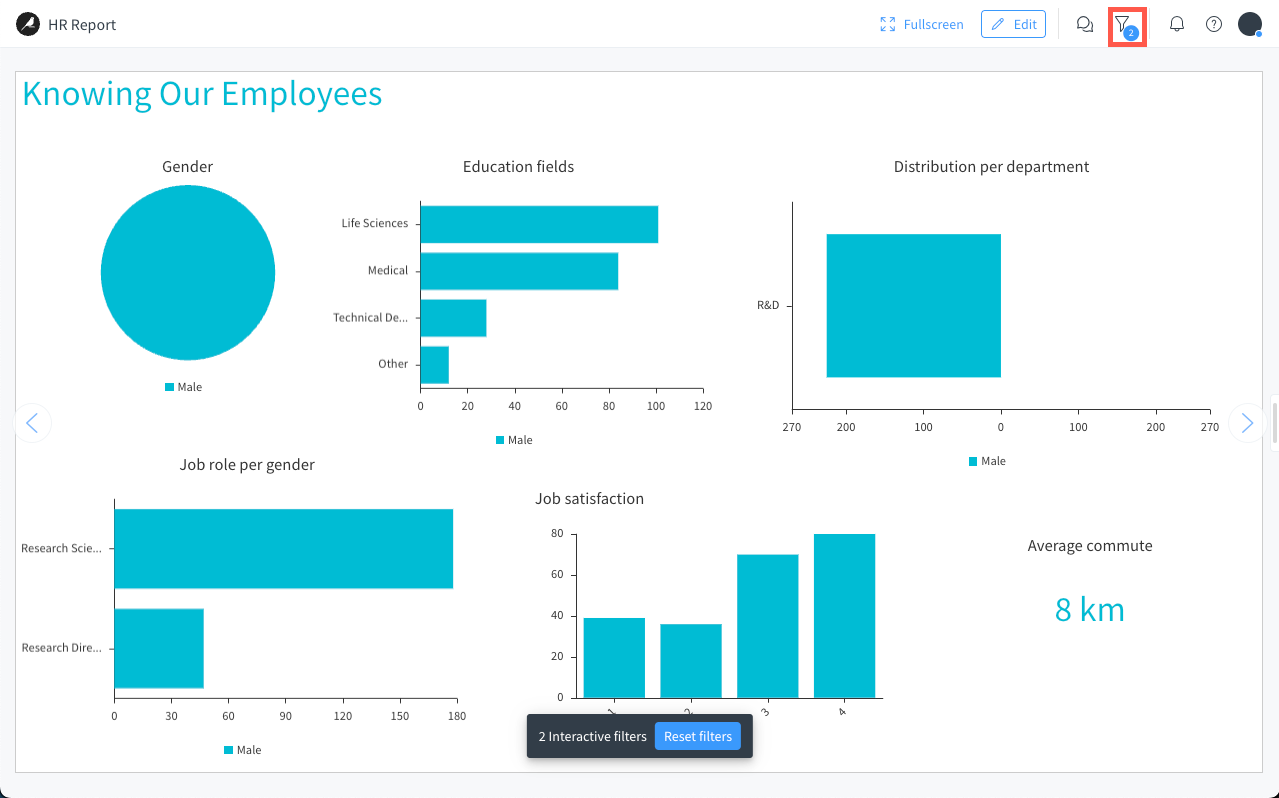Open the help question mark icon
The image size is (1279, 798).
pyautogui.click(x=1214, y=24)
